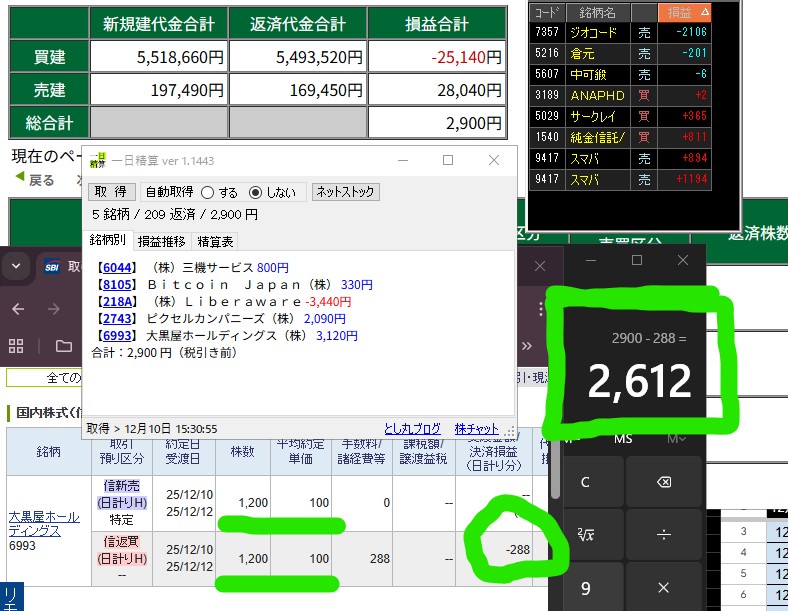Open the bookmarks folder icon

[63, 346]
